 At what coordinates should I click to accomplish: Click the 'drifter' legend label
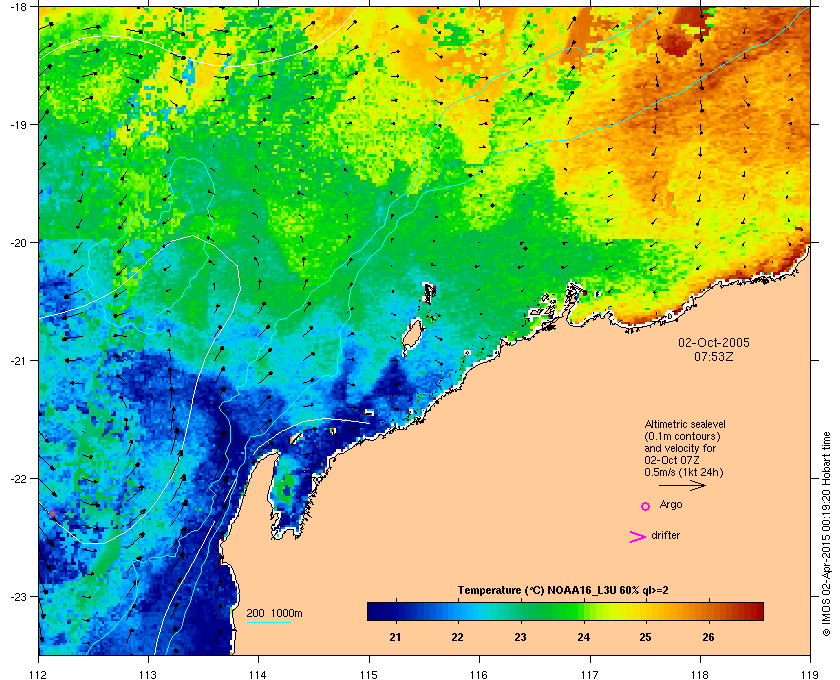click(x=665, y=535)
